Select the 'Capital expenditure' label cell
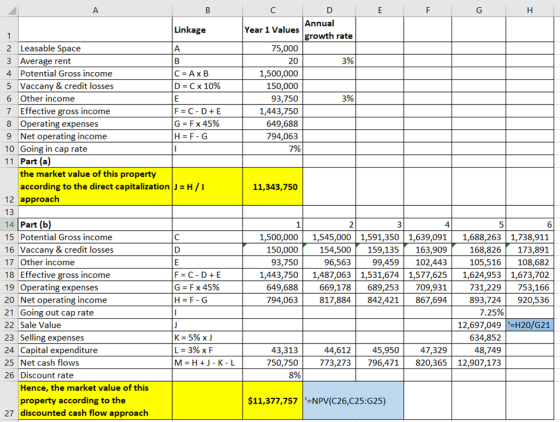Image resolution: width=560 pixels, height=422 pixels. [x=95, y=350]
